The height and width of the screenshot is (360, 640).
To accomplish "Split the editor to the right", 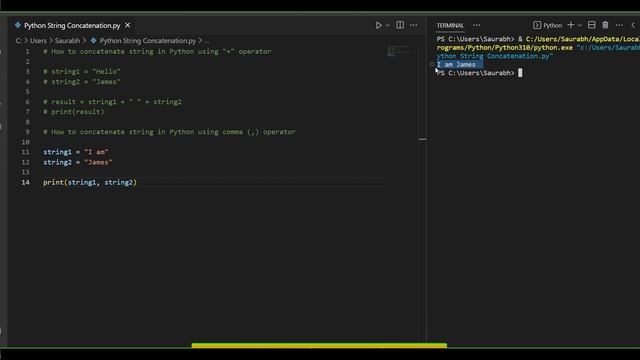I will coord(400,25).
